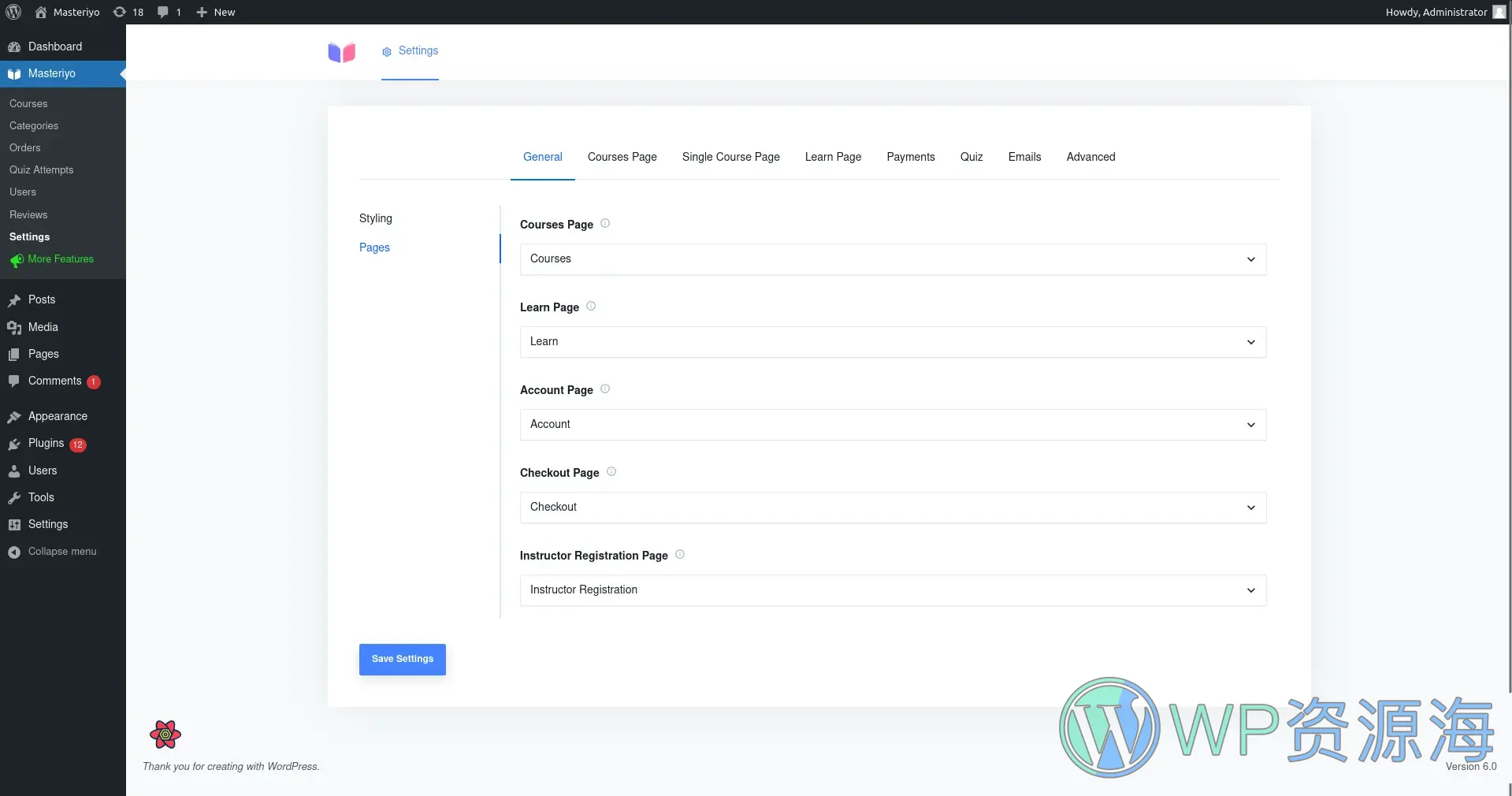
Task: Expand the Learn Page select box
Action: (x=892, y=342)
